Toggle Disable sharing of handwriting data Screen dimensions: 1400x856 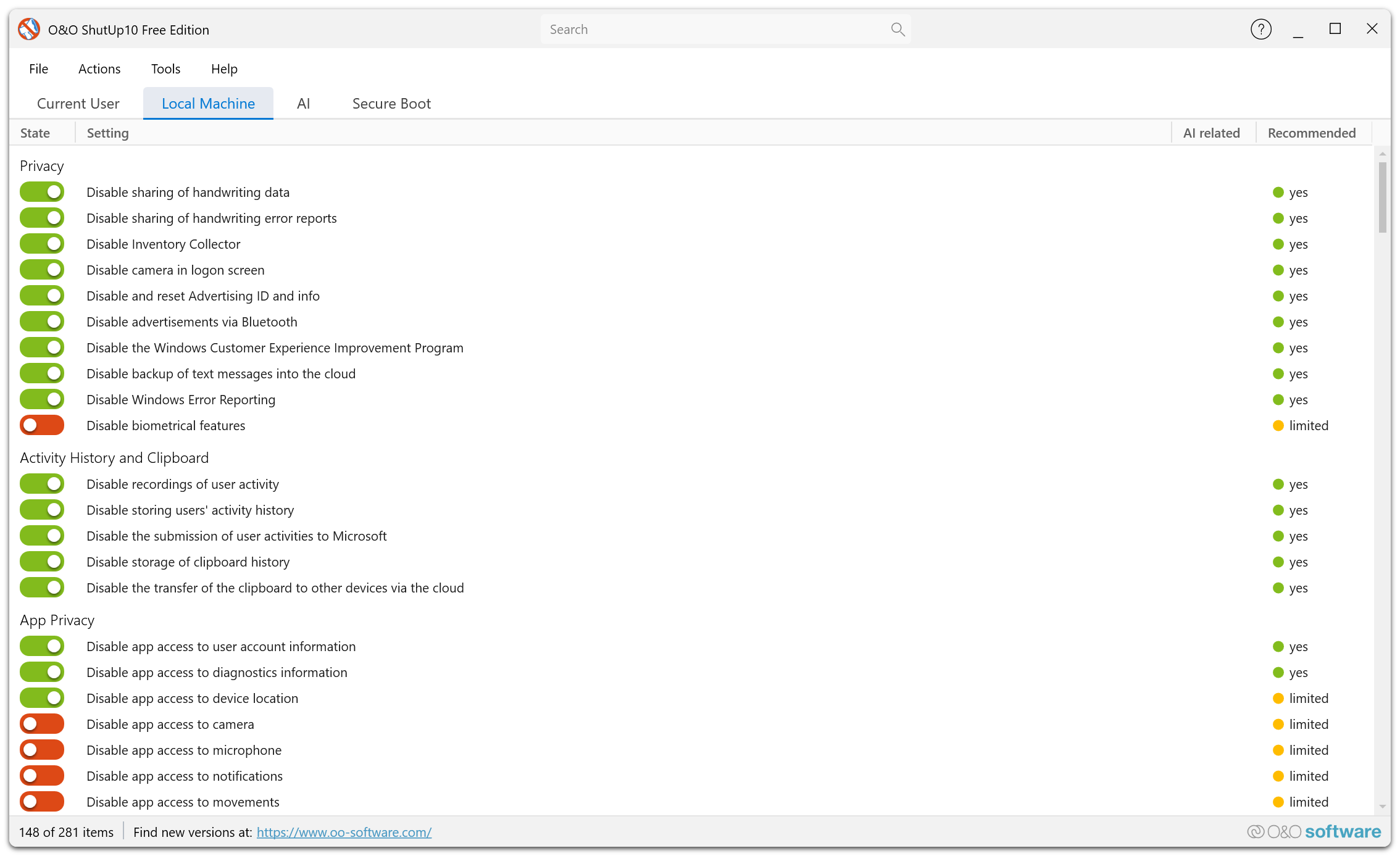tap(42, 192)
